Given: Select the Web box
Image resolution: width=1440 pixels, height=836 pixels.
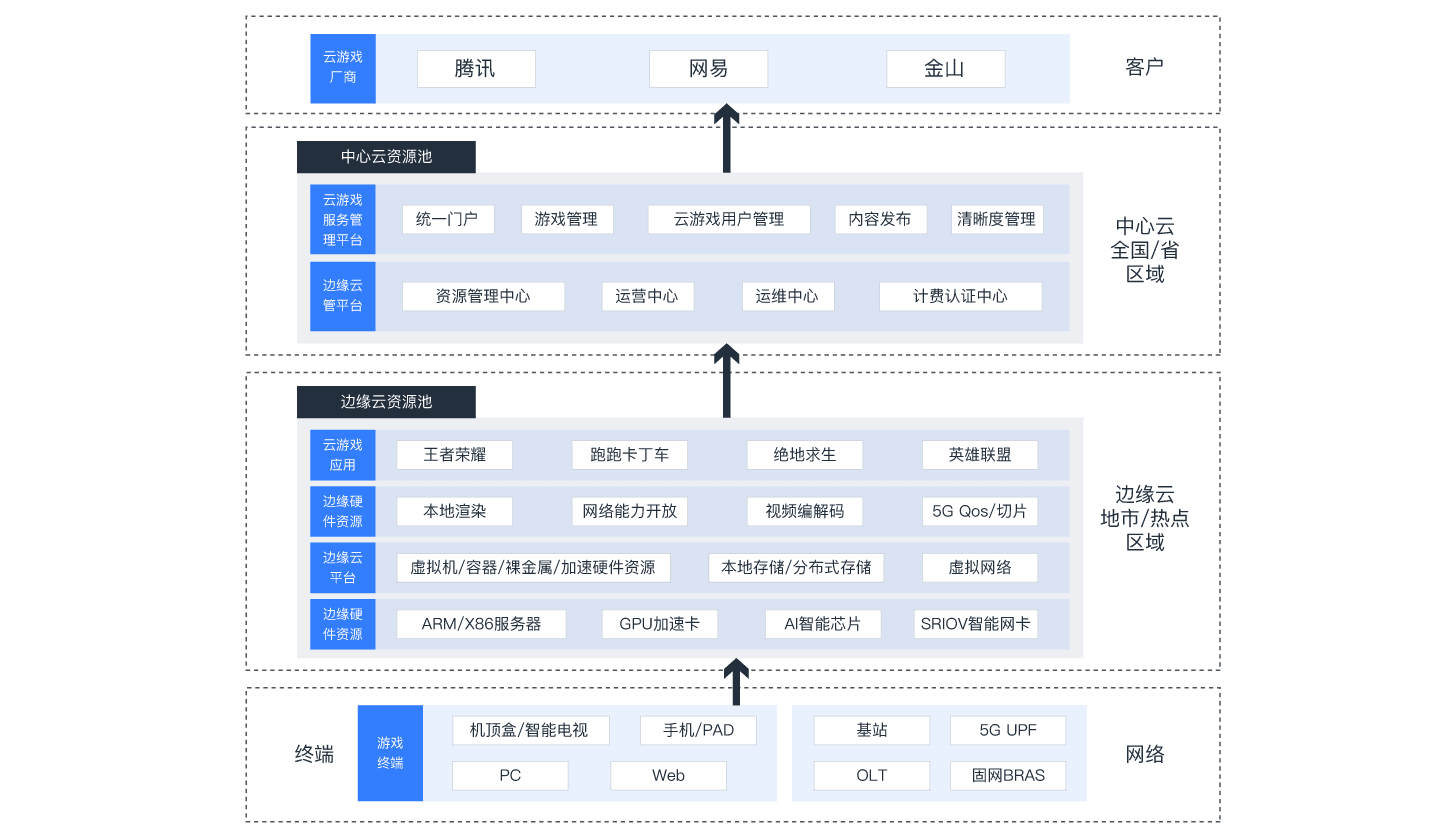Looking at the screenshot, I should [x=669, y=776].
